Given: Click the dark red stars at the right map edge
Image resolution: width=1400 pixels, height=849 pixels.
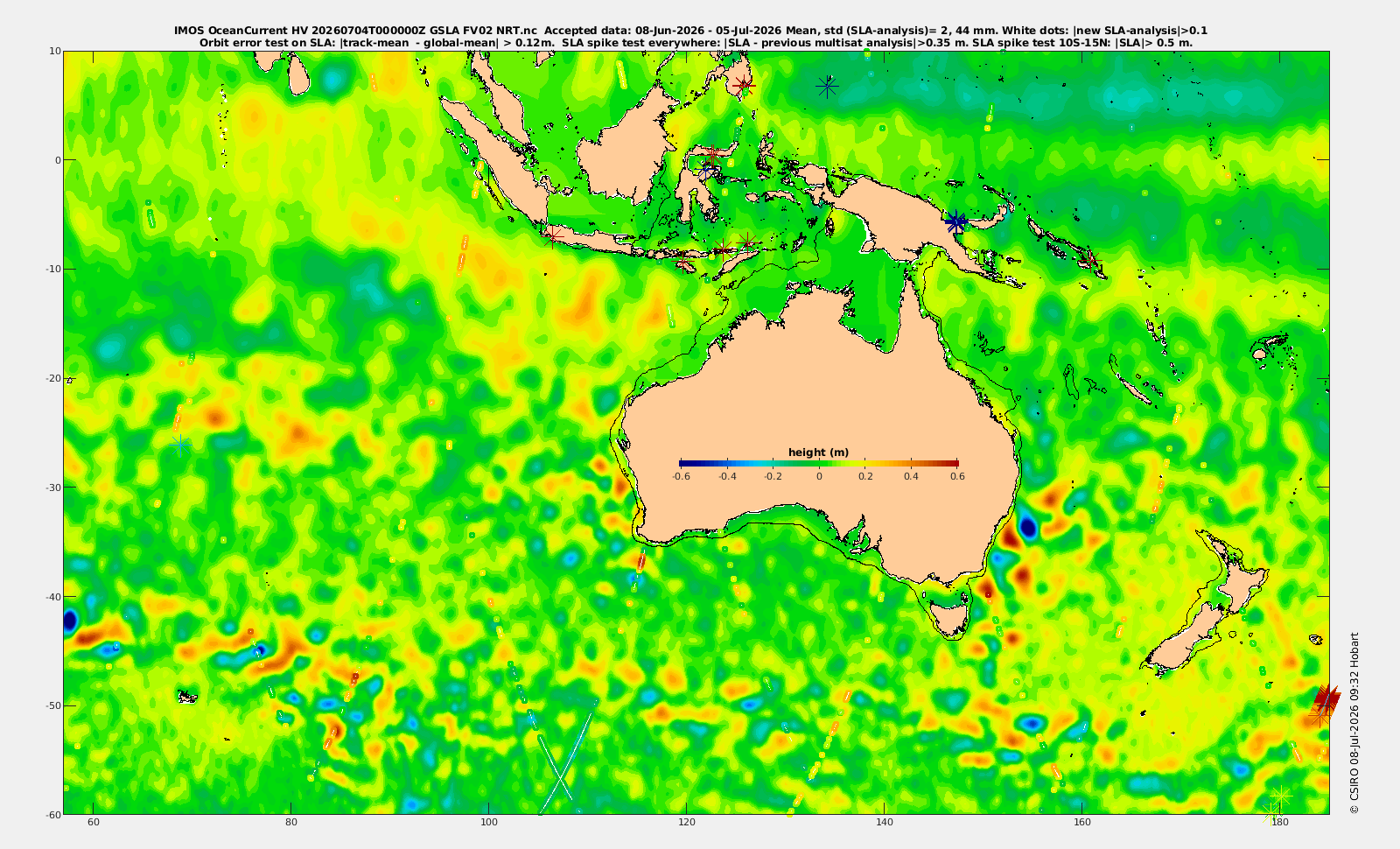Looking at the screenshot, I should point(1326,698).
